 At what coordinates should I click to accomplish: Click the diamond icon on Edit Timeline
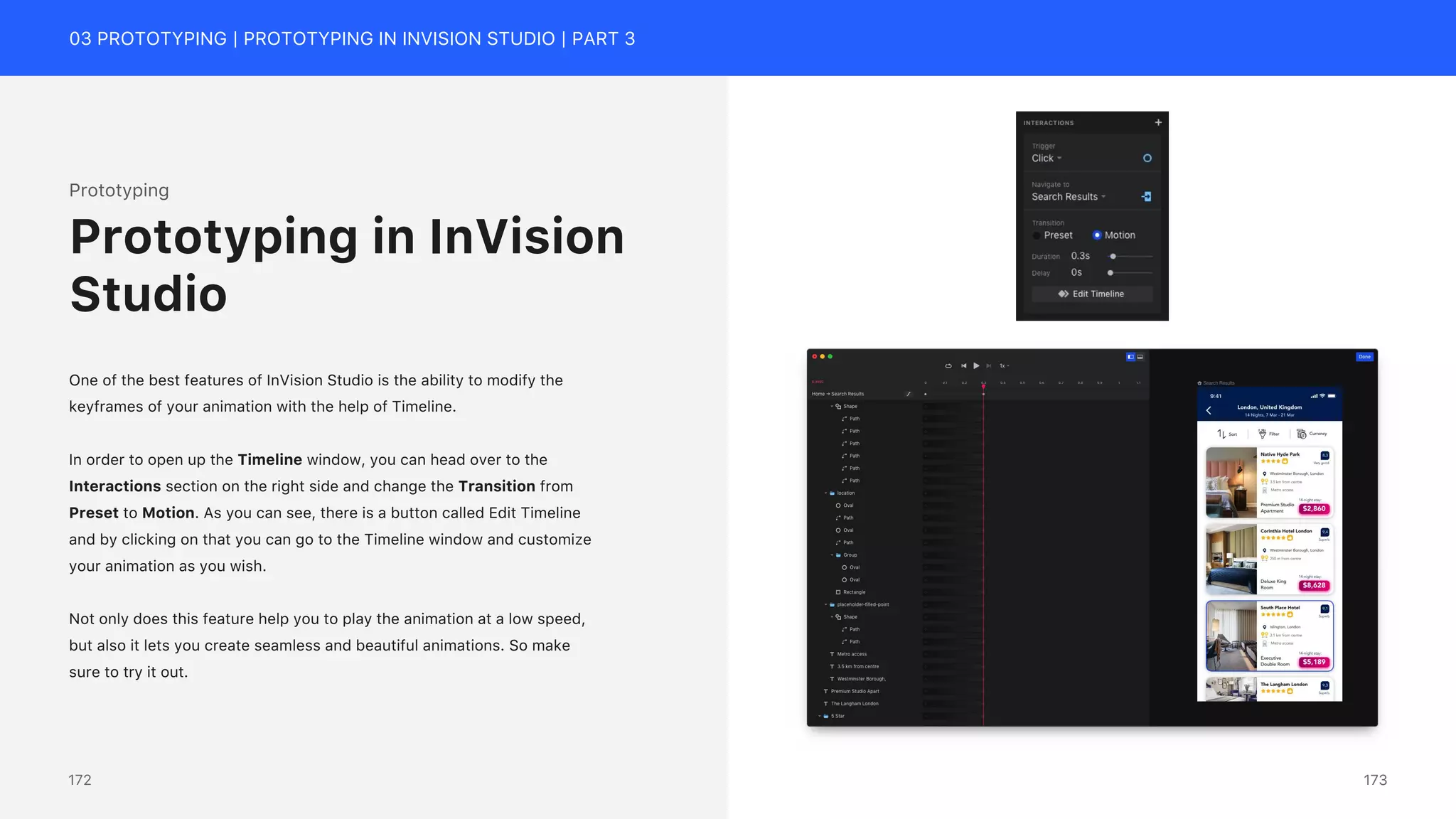click(1064, 294)
